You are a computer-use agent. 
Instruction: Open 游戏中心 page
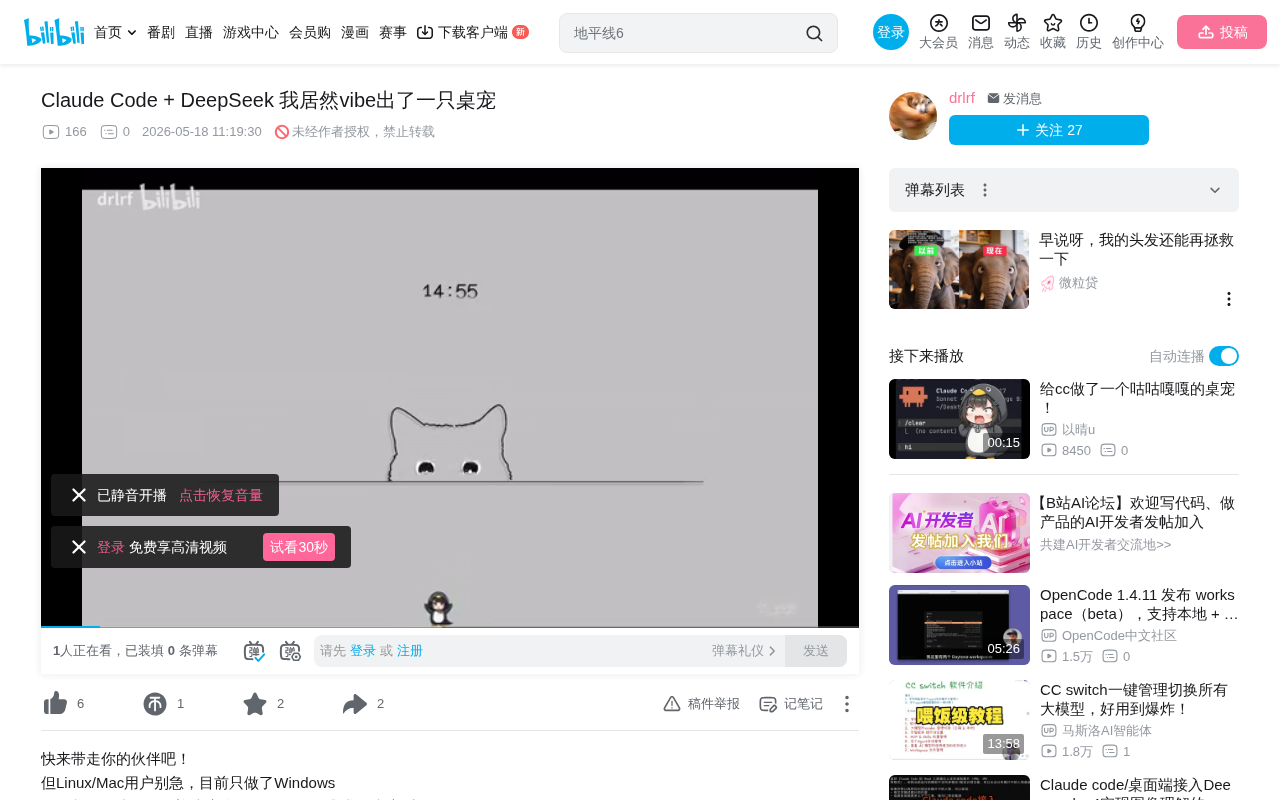pos(251,32)
